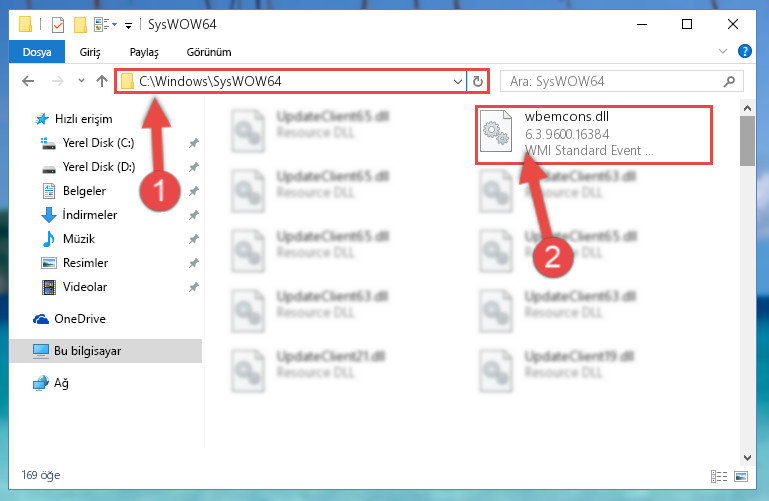Toggle the pin beside Yerel Disk (C:)

194,143
